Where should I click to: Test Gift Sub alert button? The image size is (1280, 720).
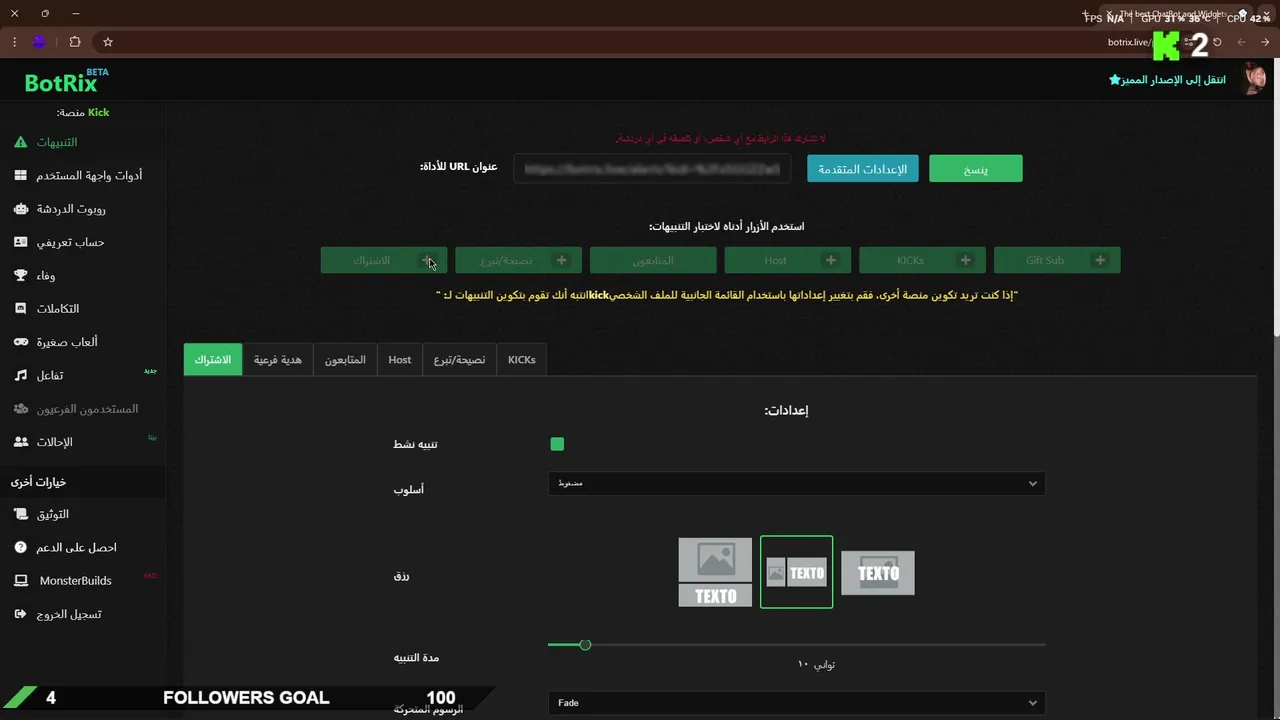coord(1057,260)
